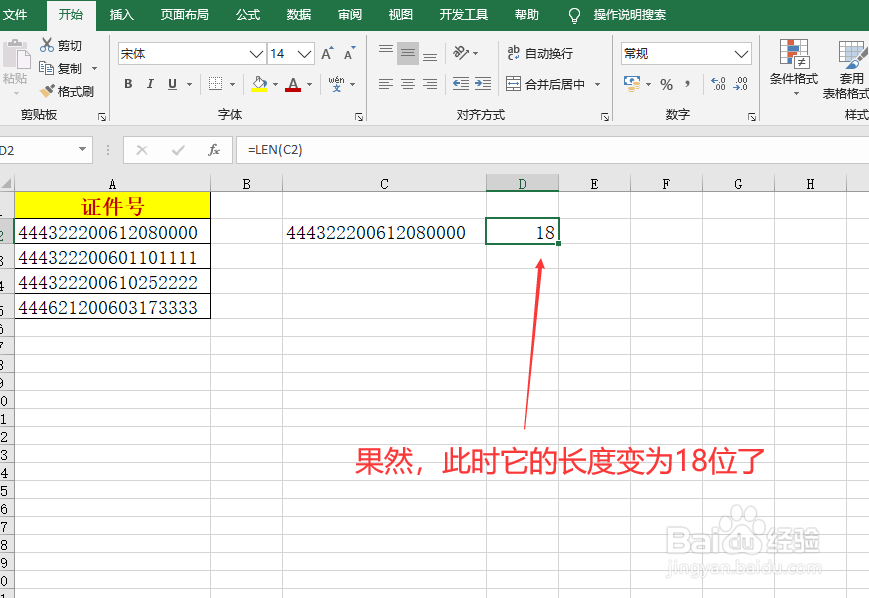Image resolution: width=869 pixels, height=598 pixels.
Task: Toggle bold formatting
Action: (127, 84)
